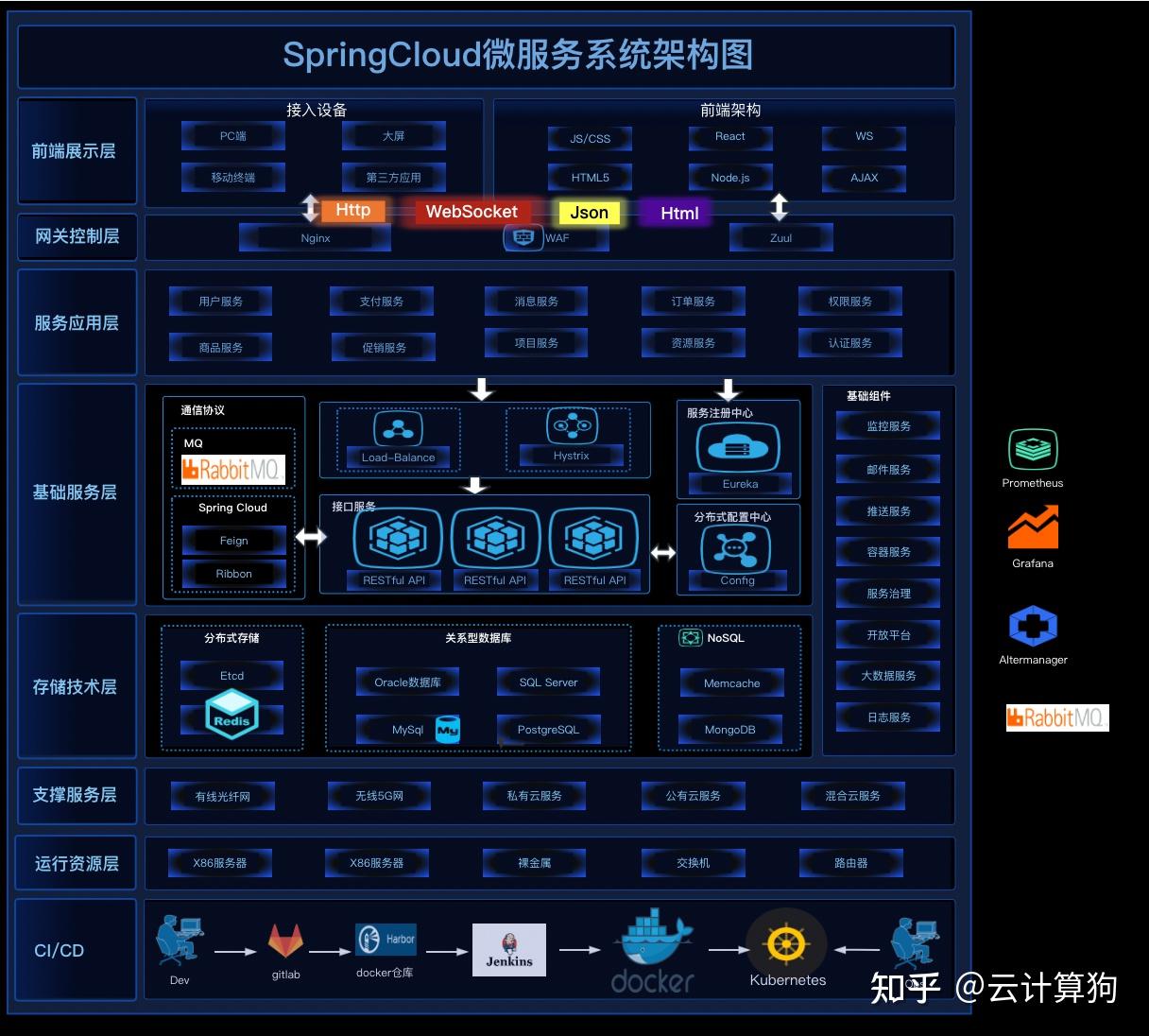Click the Nginx box
The image size is (1149, 1036).
point(316,238)
